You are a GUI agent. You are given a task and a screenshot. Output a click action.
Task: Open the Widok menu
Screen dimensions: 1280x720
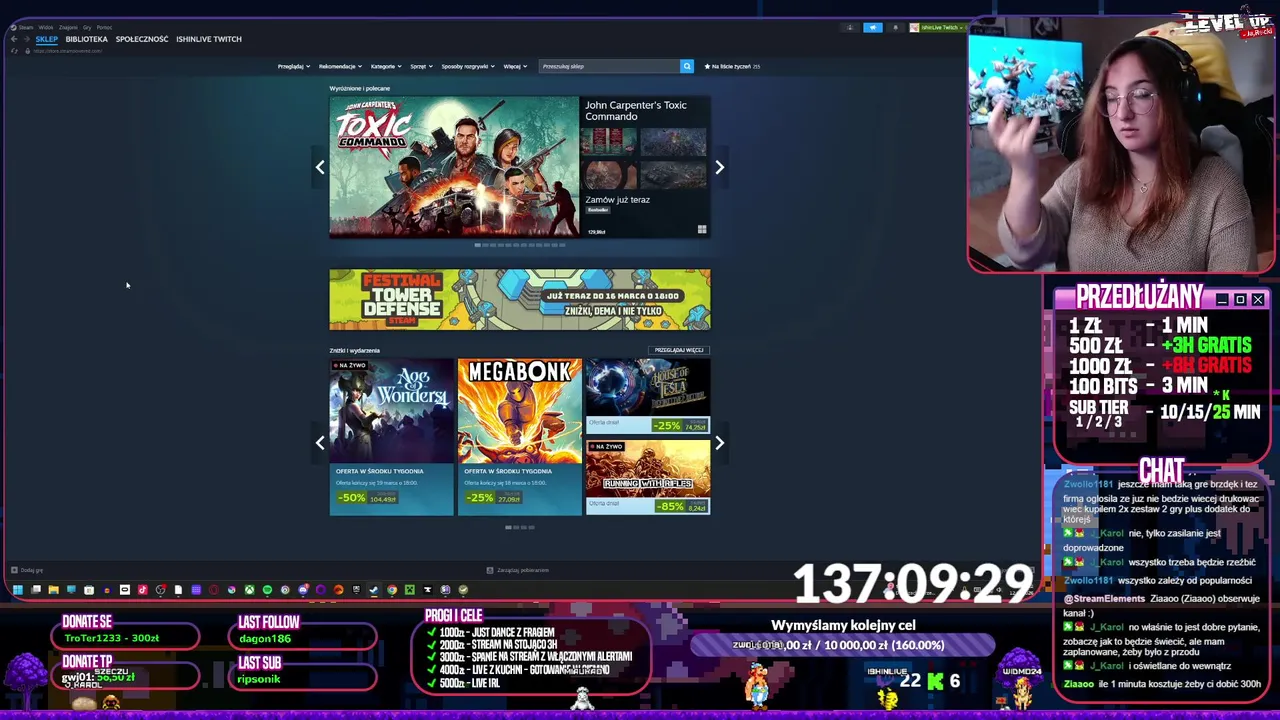click(x=45, y=27)
